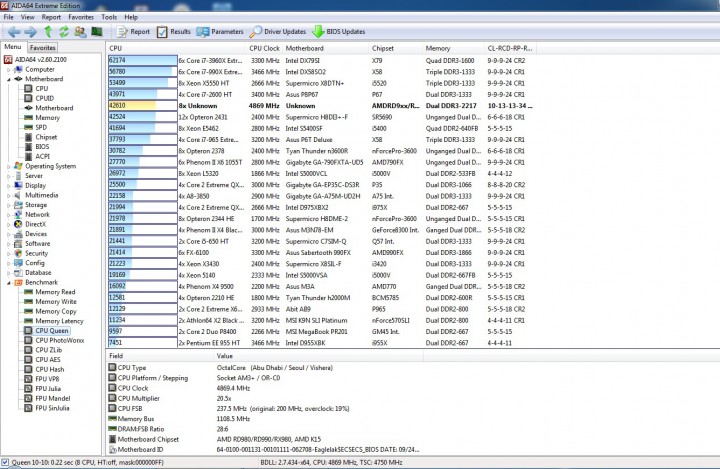Select SPD under Motherboard
This screenshot has width=720, height=469.
click(x=41, y=127)
